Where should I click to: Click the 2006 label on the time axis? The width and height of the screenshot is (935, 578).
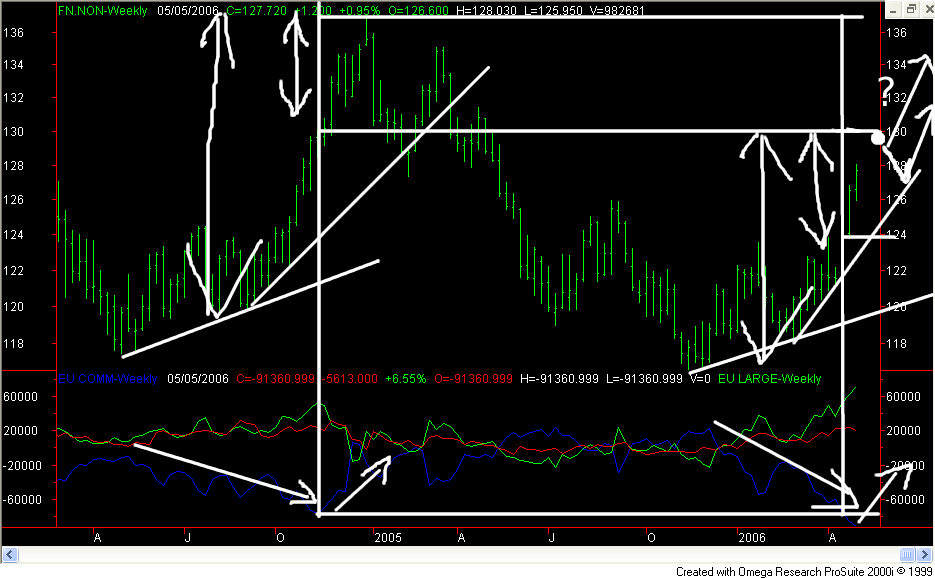[752, 537]
